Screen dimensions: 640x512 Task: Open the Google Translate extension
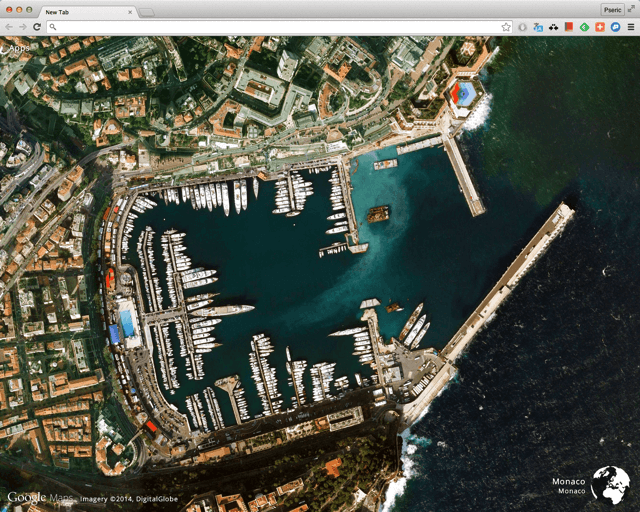pos(538,27)
